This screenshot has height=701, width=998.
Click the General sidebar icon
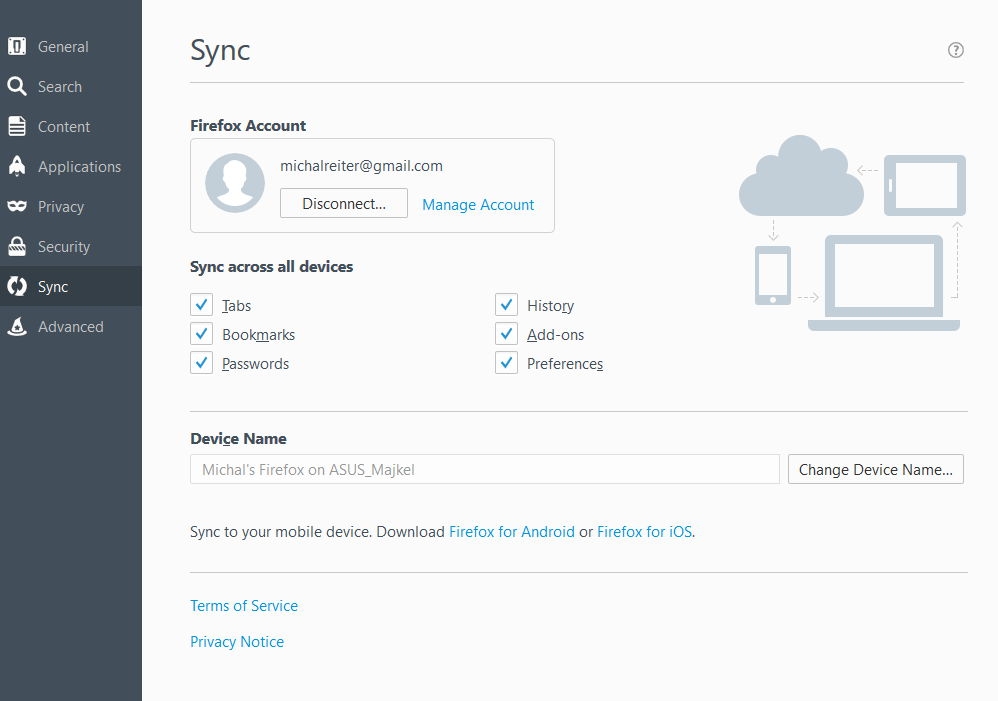click(x=17, y=46)
